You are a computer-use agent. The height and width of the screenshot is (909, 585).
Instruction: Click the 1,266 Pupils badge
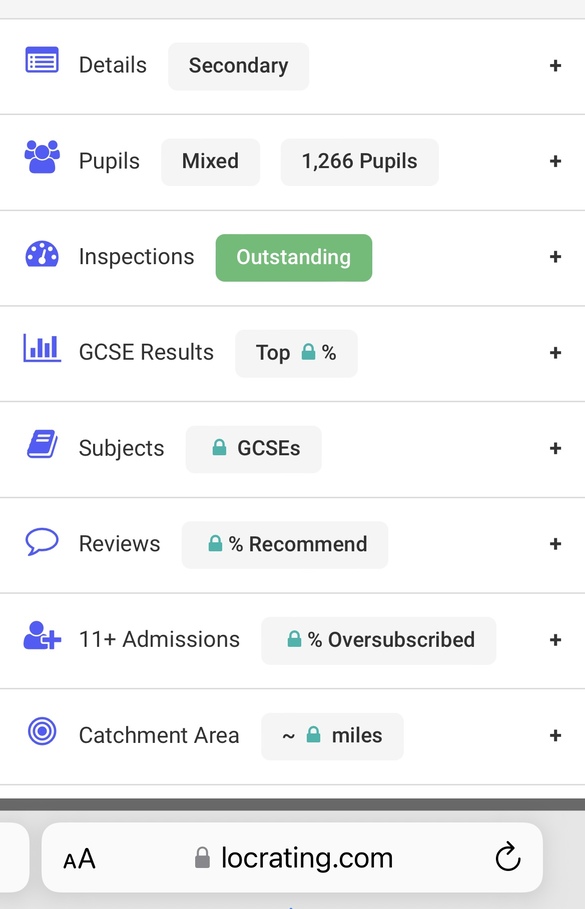click(x=359, y=162)
